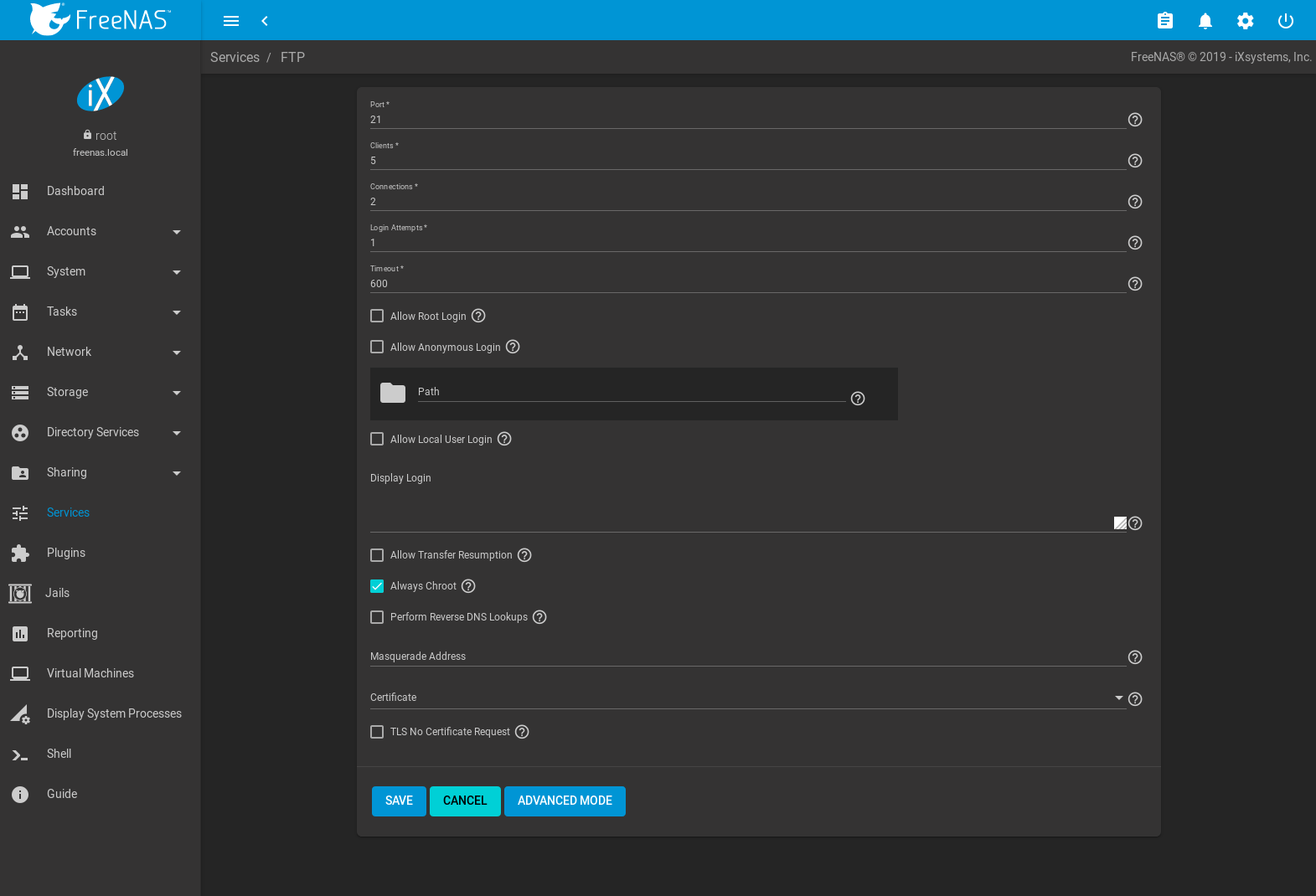Expand the Tasks menu arrow
This screenshot has width=1316, height=896.
click(x=177, y=312)
